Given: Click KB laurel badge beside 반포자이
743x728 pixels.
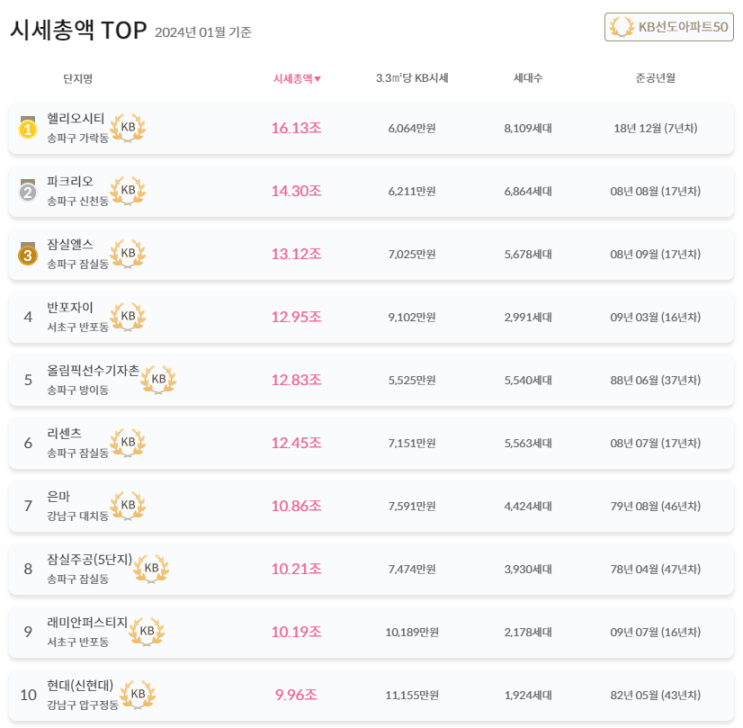Looking at the screenshot, I should (128, 317).
